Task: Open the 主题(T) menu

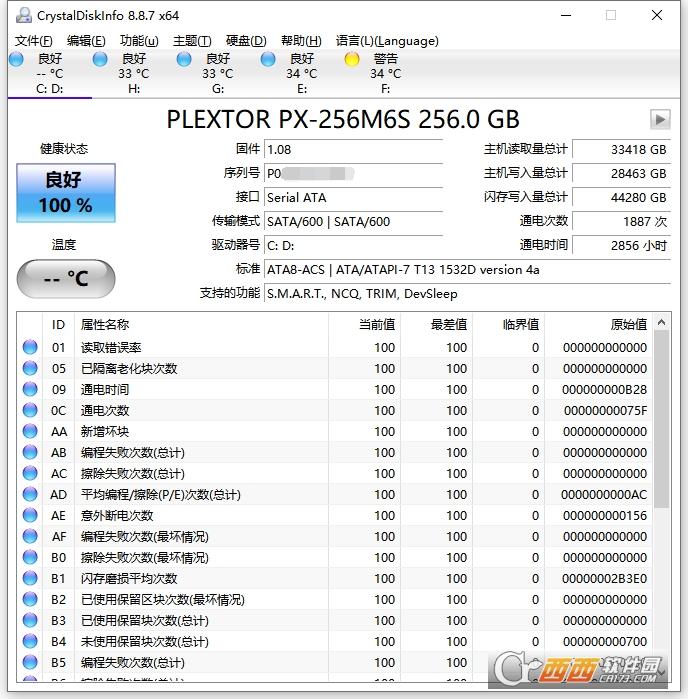Action: coord(192,41)
